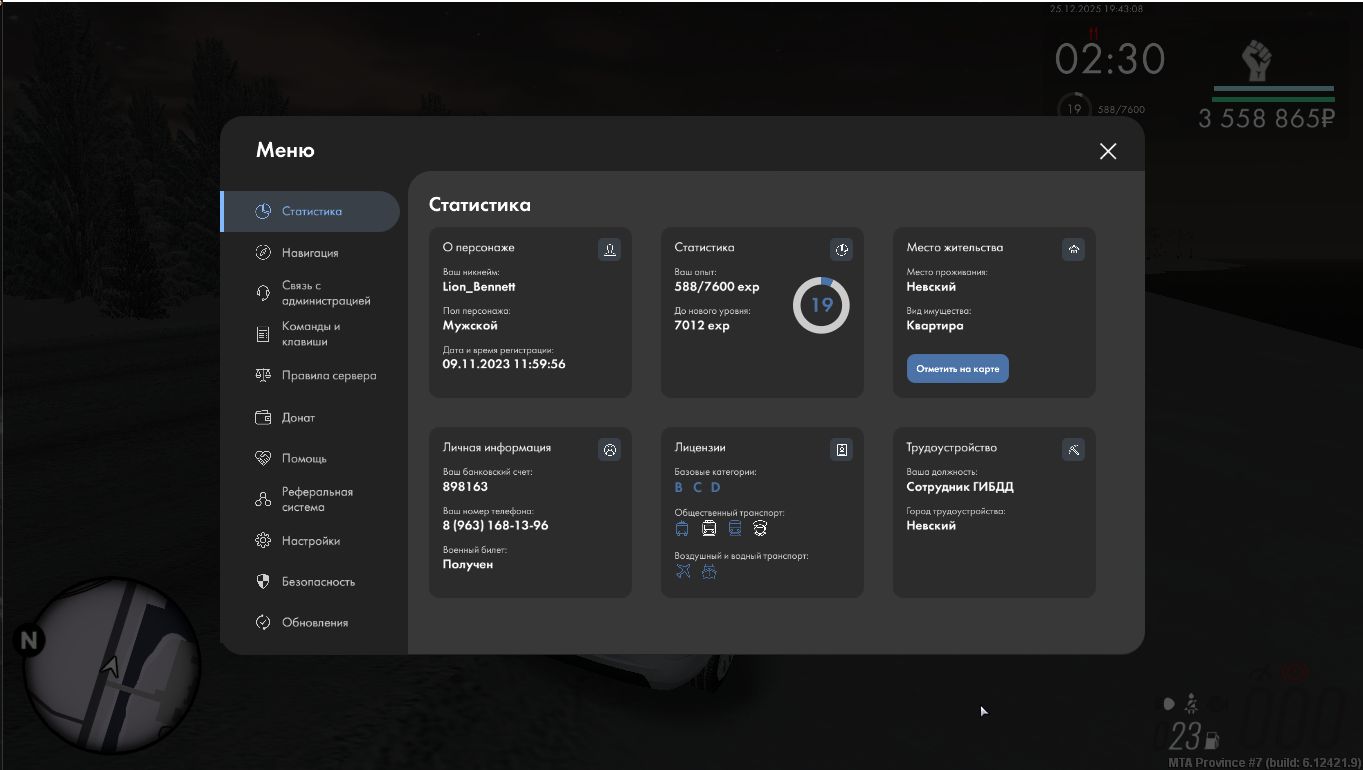Click the taxi license icon
The image size is (1363, 770).
click(x=760, y=528)
